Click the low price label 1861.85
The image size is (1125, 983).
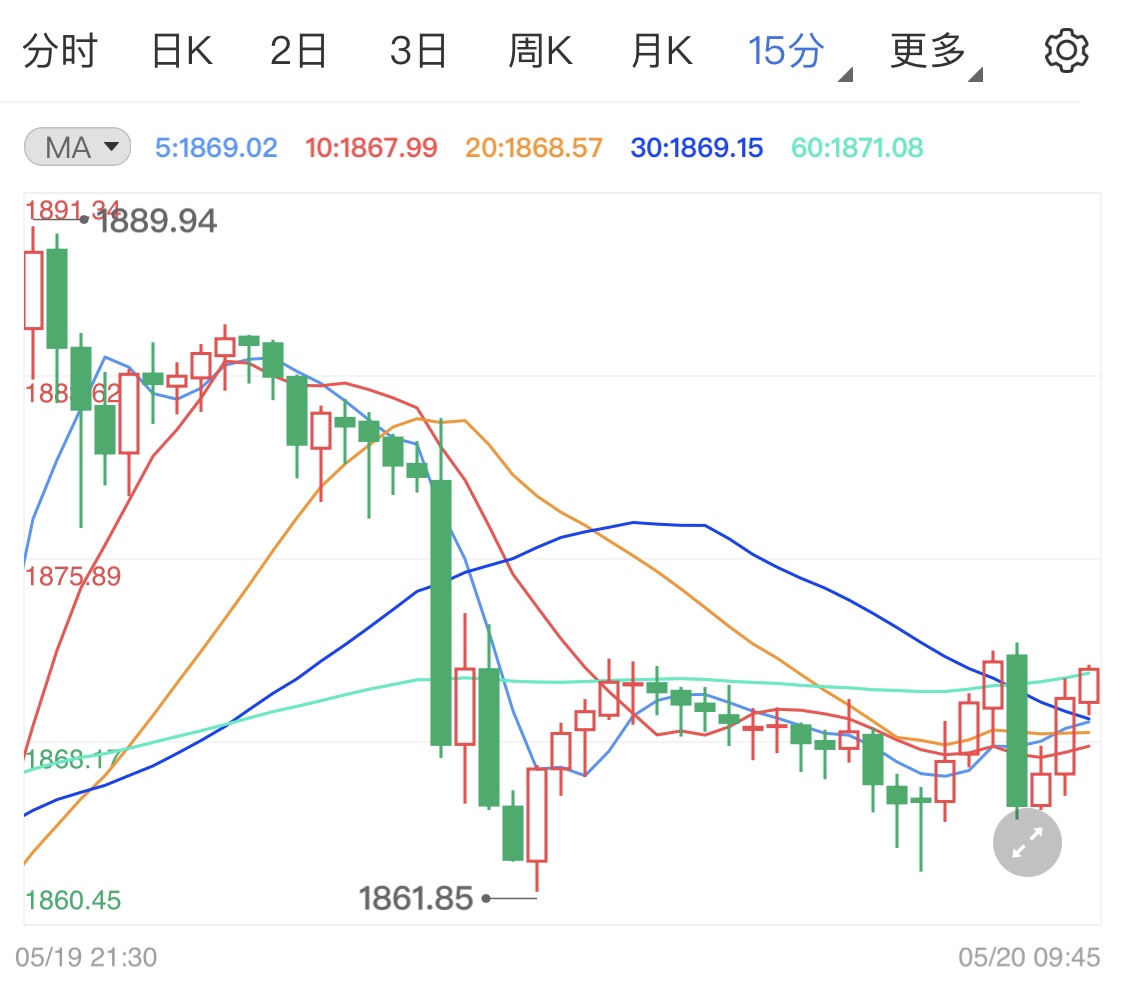click(x=416, y=898)
